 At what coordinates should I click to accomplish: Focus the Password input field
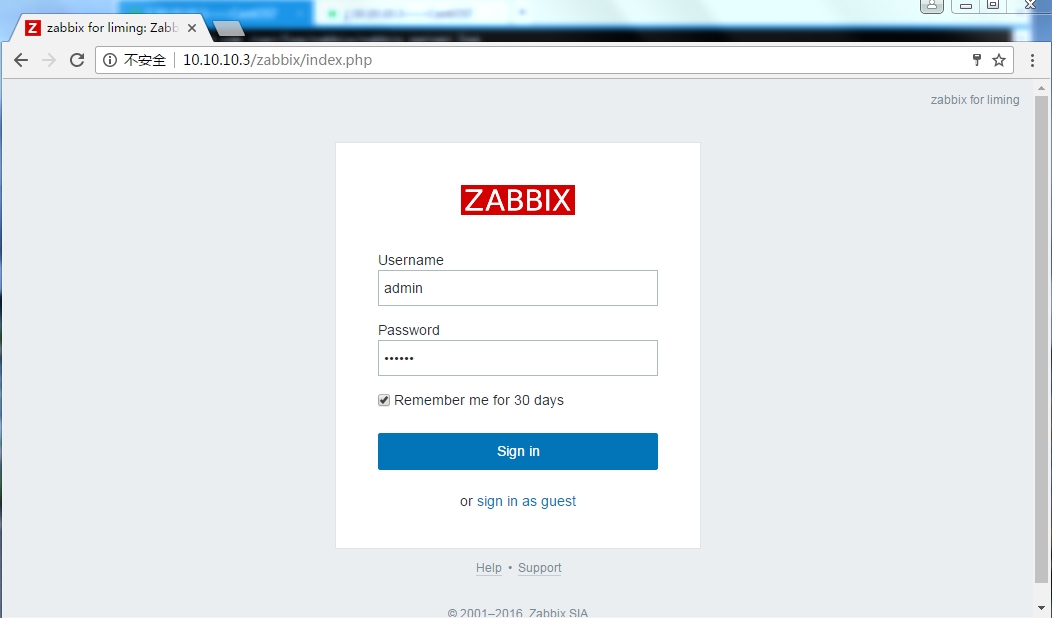coord(517,358)
